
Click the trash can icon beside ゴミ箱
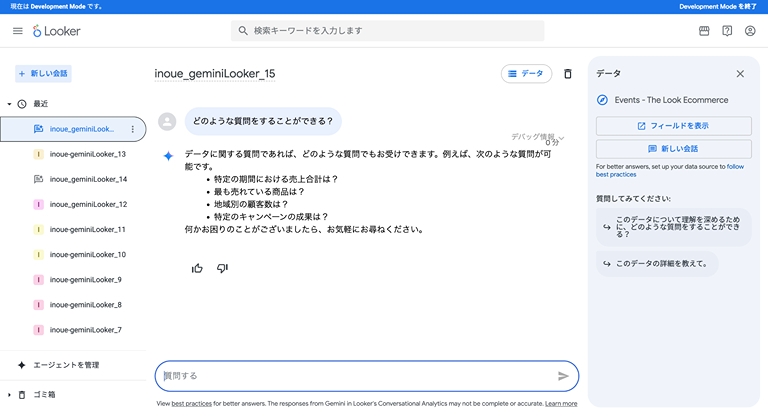22,394
